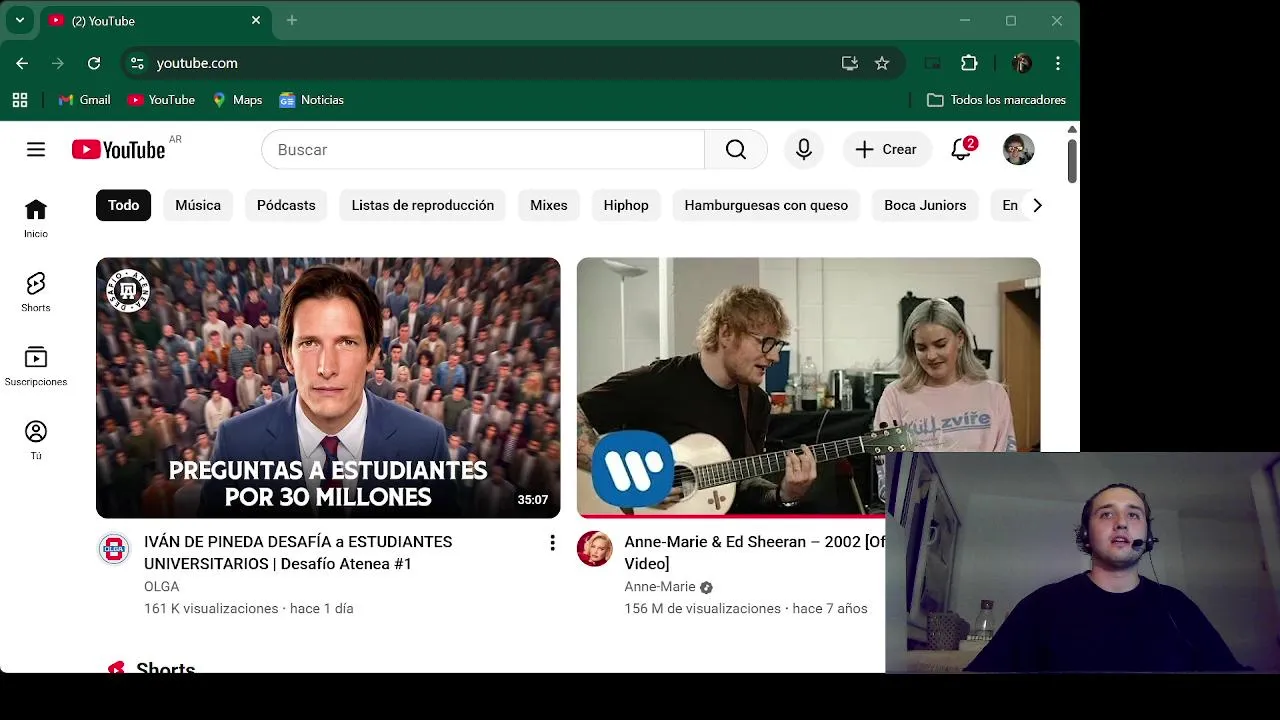Open the Gmail bookmark

tap(84, 100)
